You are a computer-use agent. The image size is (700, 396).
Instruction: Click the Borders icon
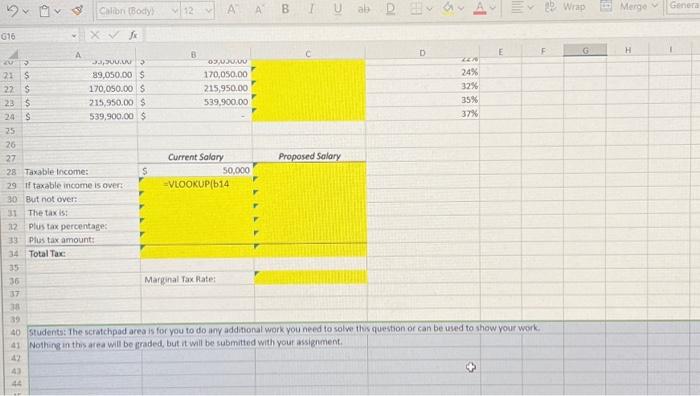point(416,8)
